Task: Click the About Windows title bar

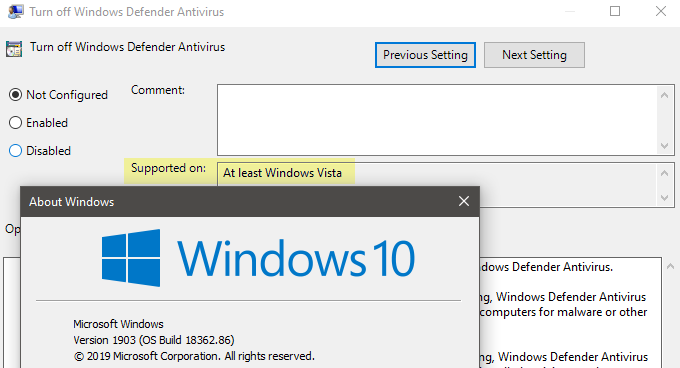Action: point(239,202)
